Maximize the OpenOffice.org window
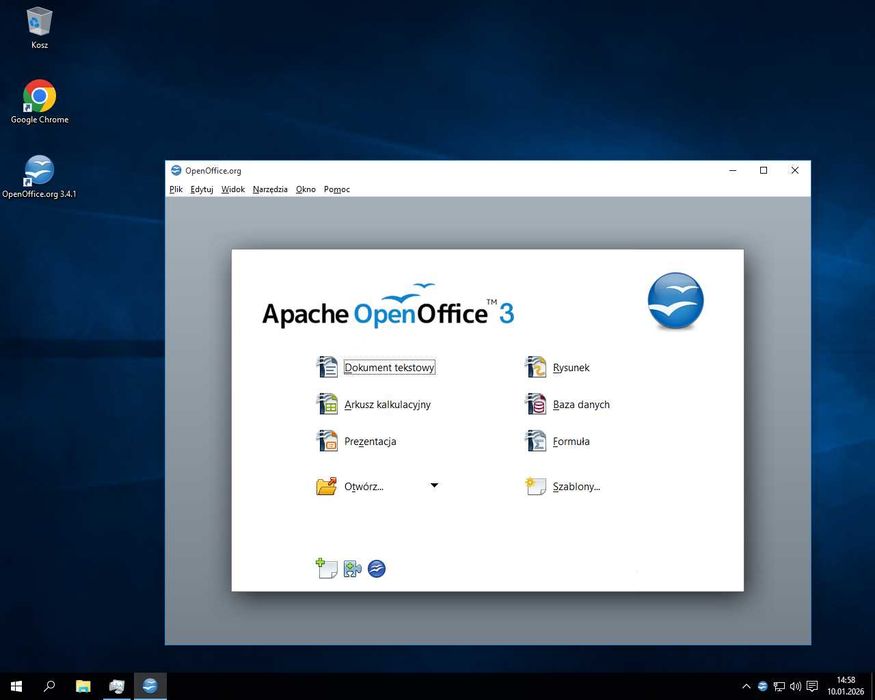The height and width of the screenshot is (700, 875). point(763,170)
